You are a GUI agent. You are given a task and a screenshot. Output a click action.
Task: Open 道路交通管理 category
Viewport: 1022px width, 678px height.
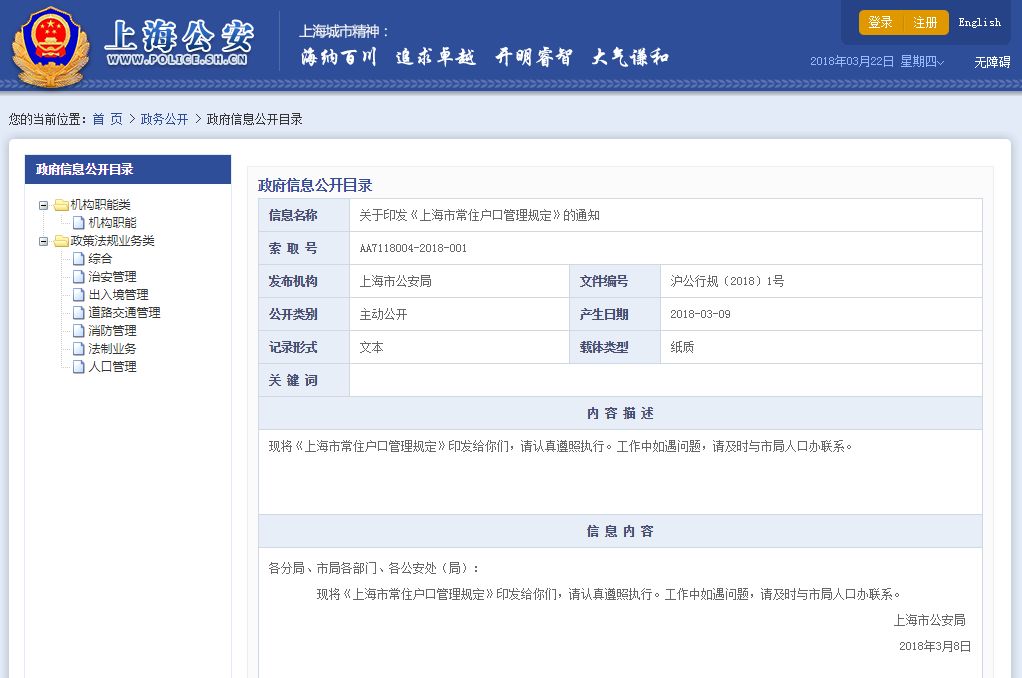pyautogui.click(x=124, y=313)
